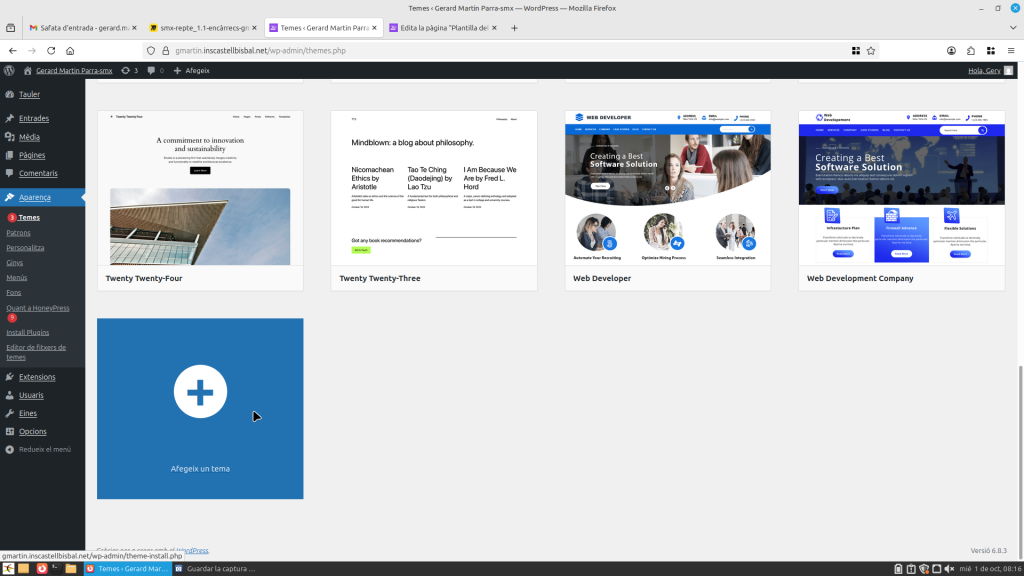
Task: Expand the Extensions sidebar menu
Action: pos(37,377)
